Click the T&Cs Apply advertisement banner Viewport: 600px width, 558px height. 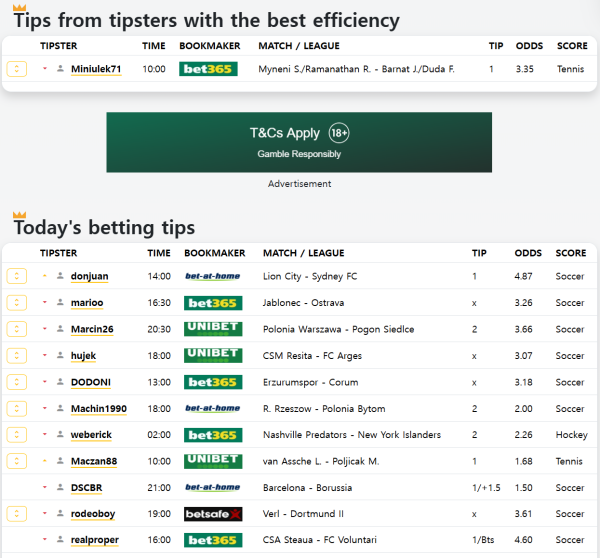(299, 142)
